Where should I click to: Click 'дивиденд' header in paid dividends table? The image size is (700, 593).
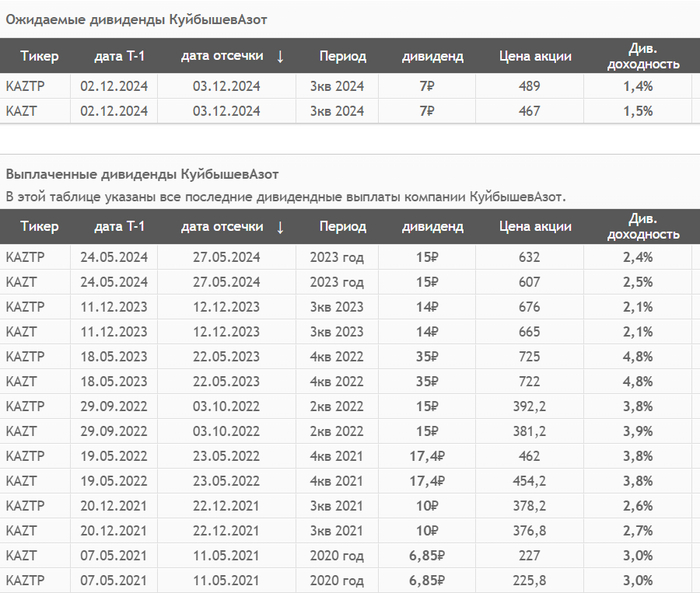click(433, 227)
